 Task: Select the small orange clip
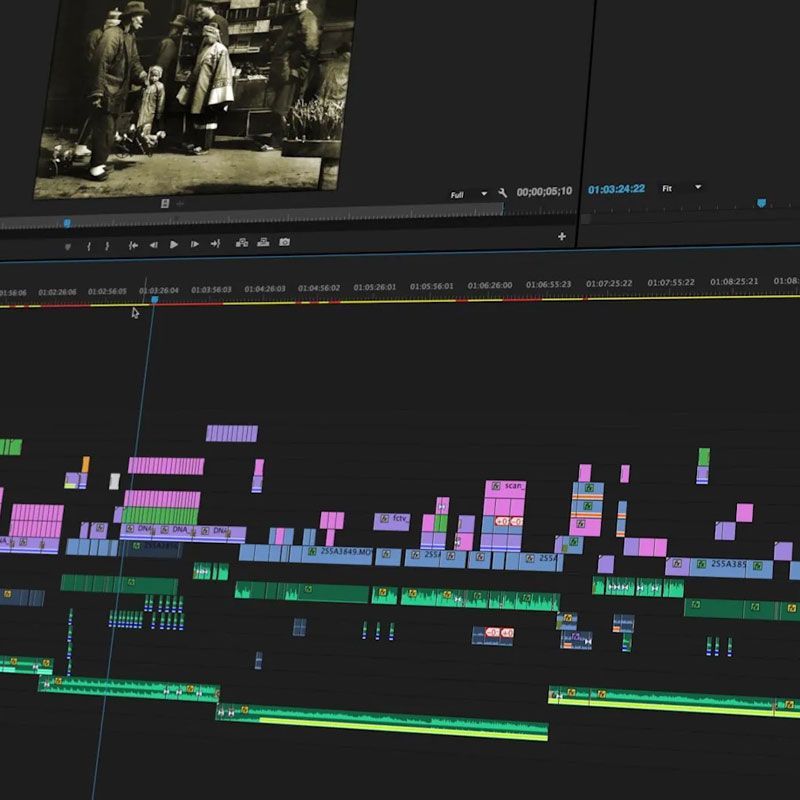point(86,464)
